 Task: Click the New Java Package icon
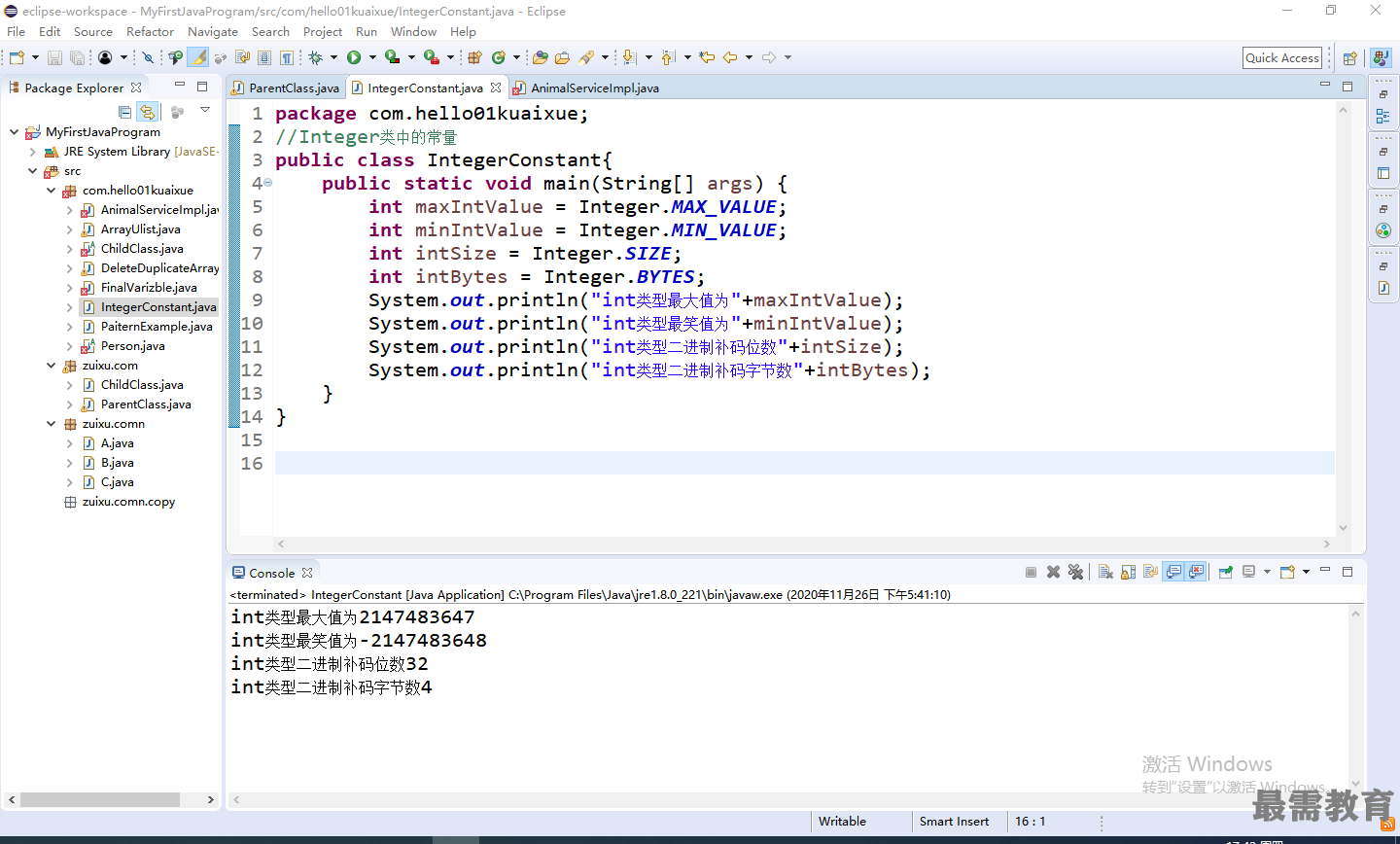474,57
